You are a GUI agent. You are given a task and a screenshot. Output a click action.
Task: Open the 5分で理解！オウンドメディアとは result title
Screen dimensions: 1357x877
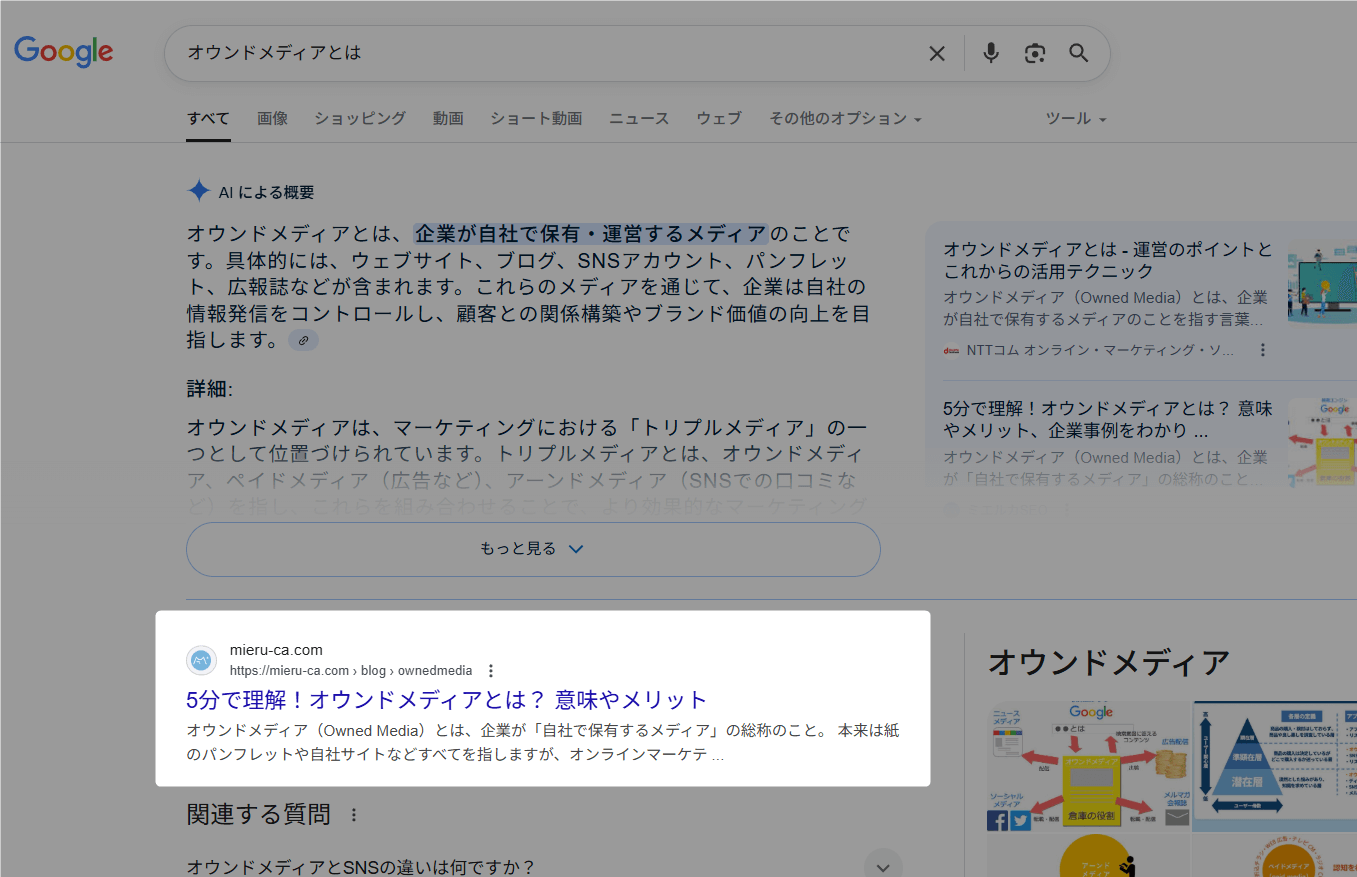pos(447,699)
